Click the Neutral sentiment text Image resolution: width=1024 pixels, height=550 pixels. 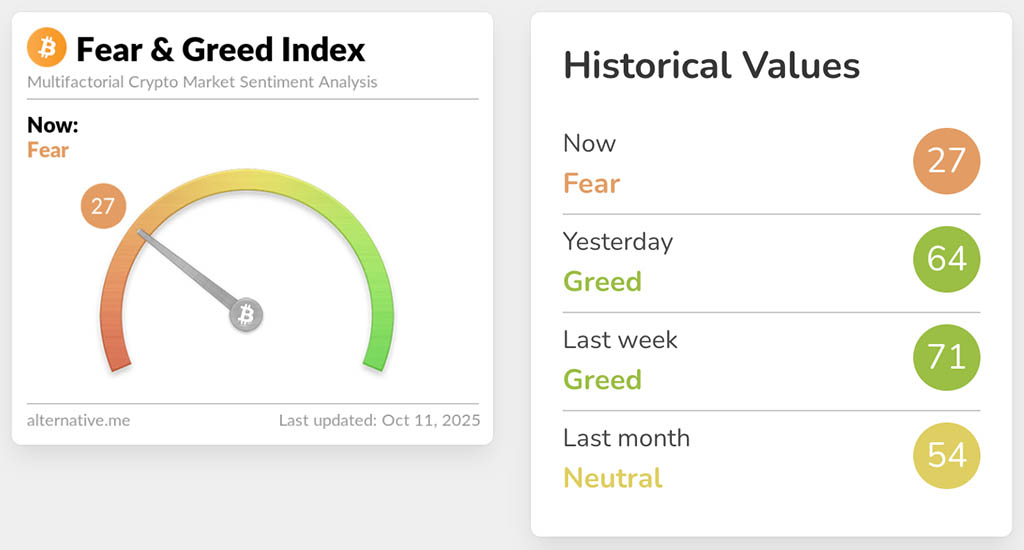pyautogui.click(x=613, y=478)
